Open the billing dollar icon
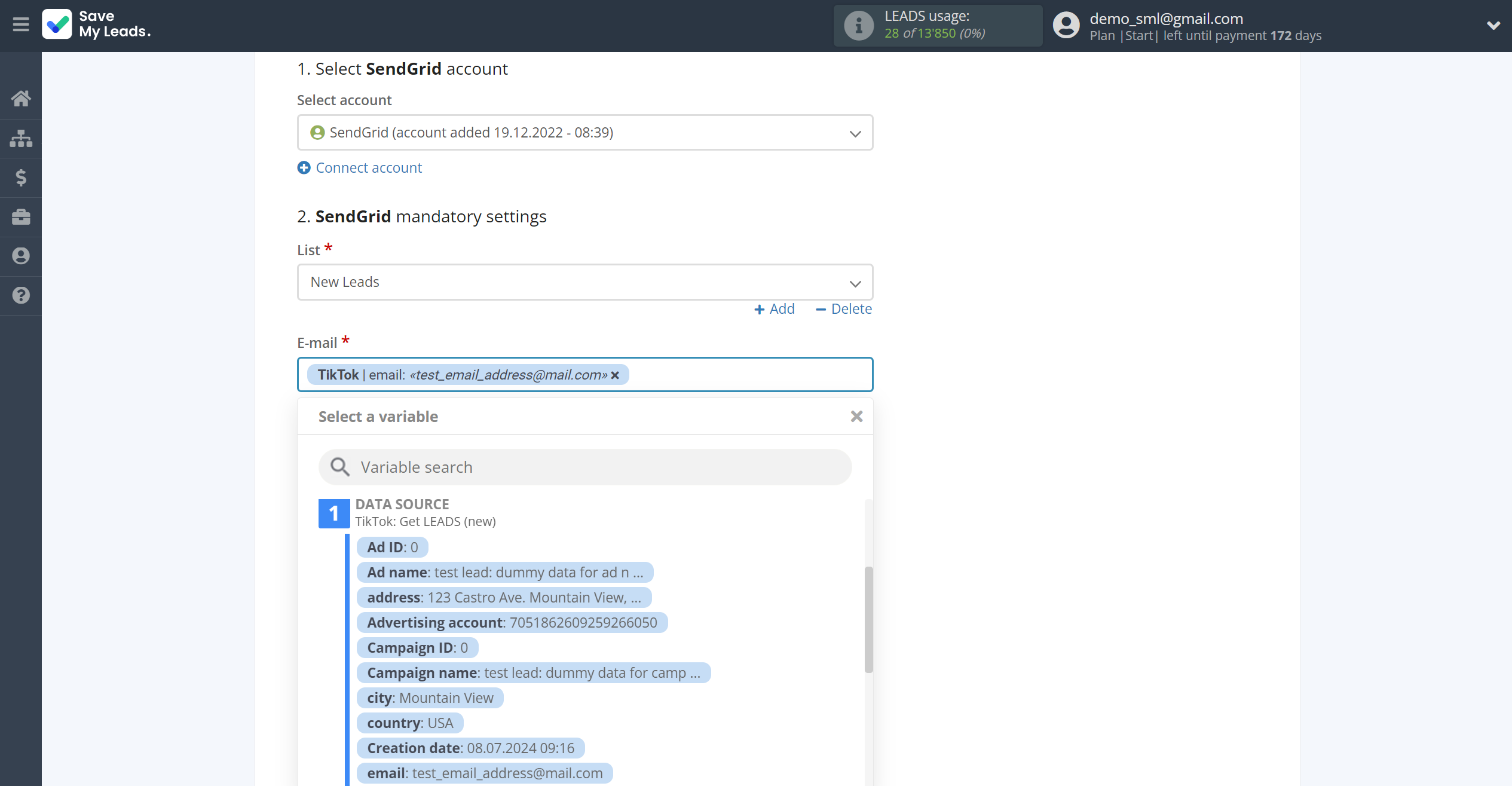Viewport: 1512px width, 786px height. coord(21,178)
